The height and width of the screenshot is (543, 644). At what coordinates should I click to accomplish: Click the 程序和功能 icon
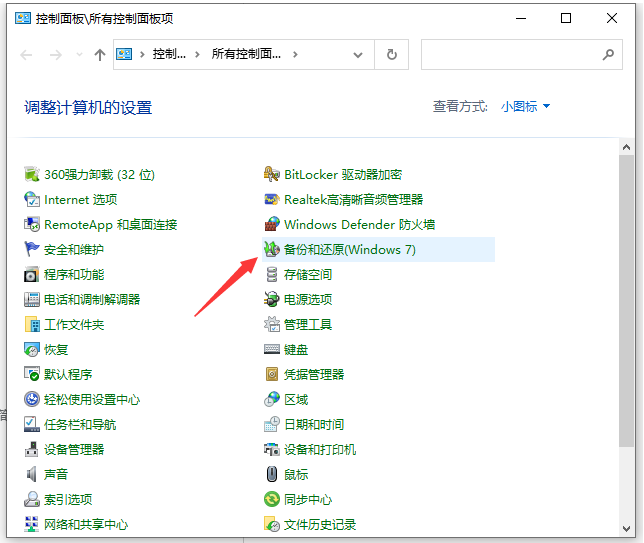tap(32, 274)
